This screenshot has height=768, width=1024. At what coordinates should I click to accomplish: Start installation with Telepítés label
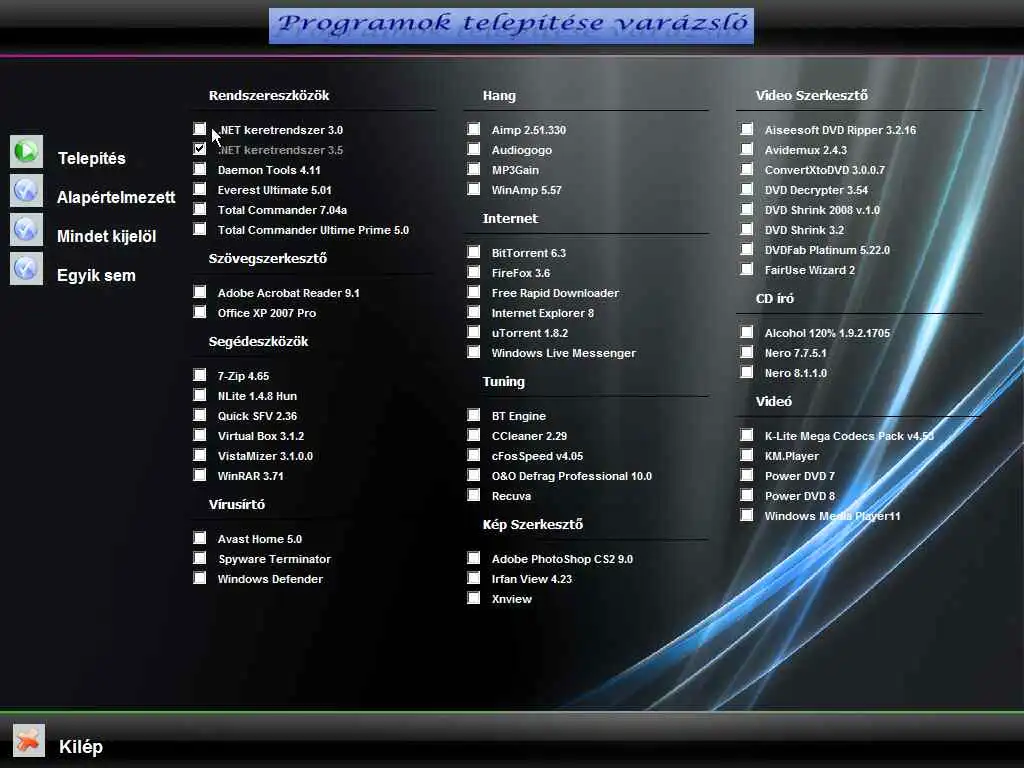click(91, 158)
